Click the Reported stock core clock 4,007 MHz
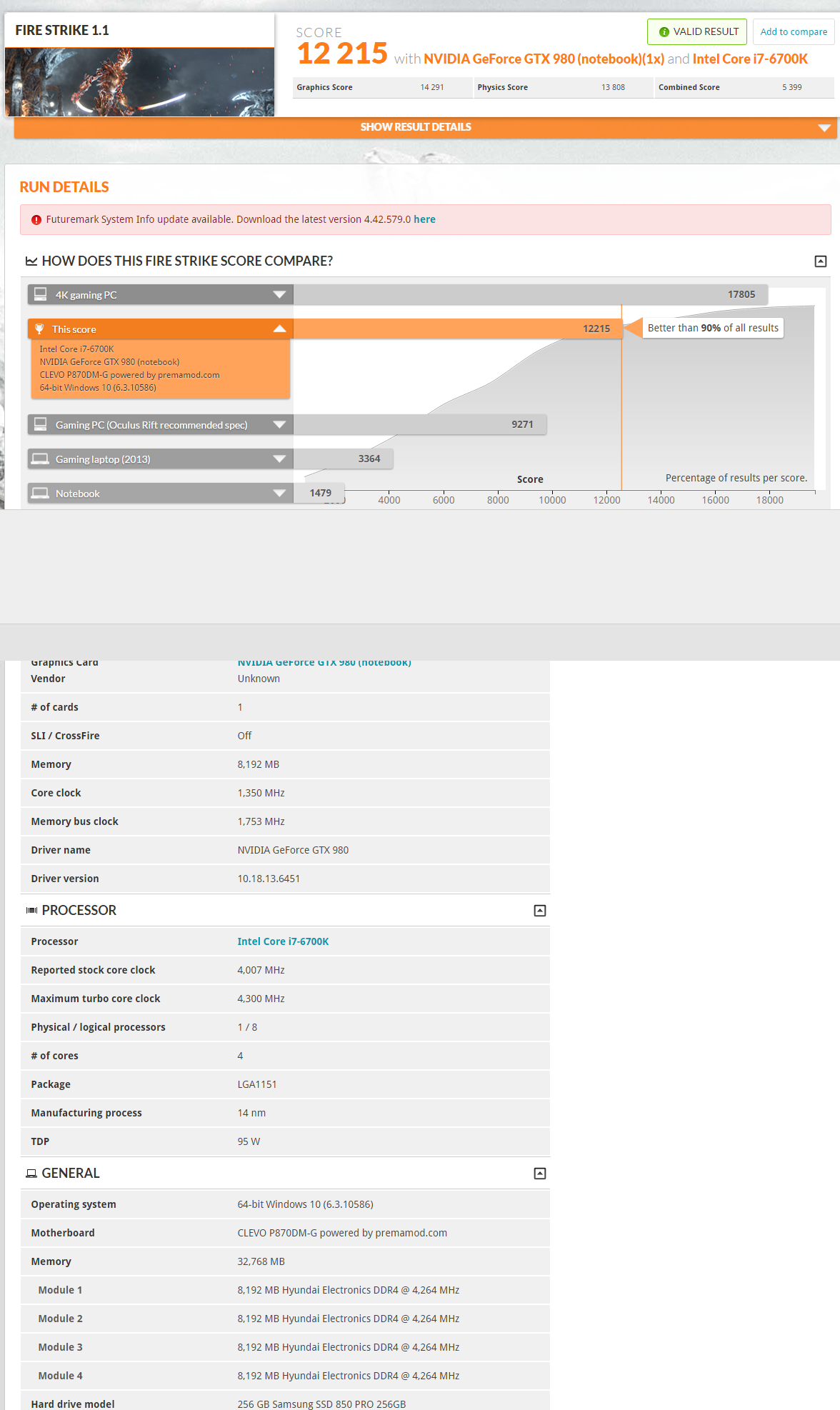 261,970
